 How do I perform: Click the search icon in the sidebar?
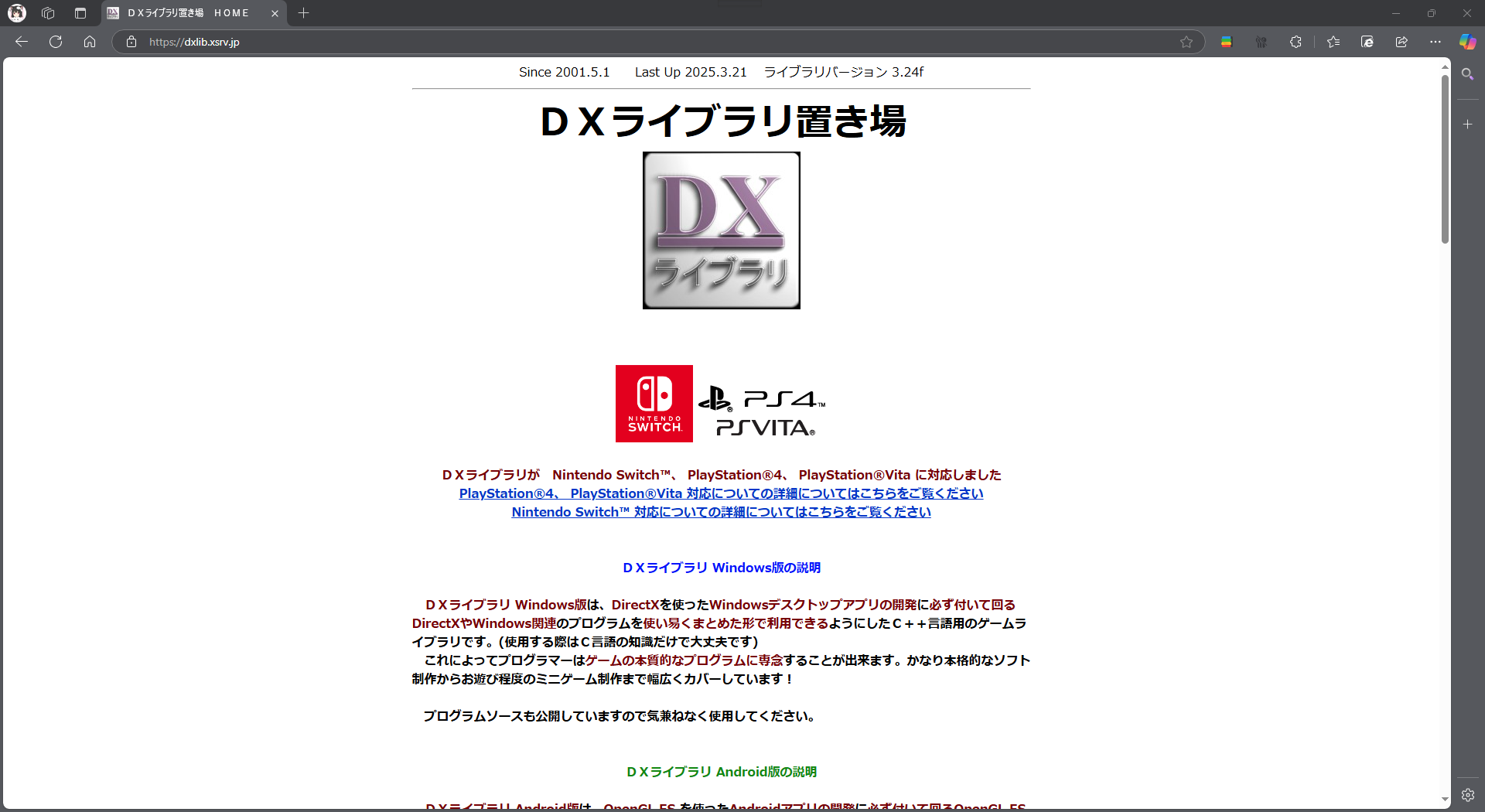(x=1468, y=73)
